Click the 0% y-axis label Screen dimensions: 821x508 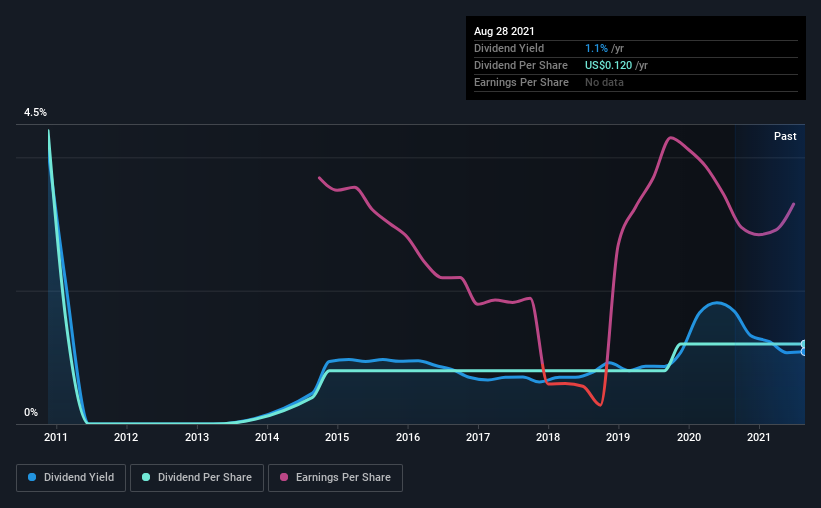click(x=31, y=413)
